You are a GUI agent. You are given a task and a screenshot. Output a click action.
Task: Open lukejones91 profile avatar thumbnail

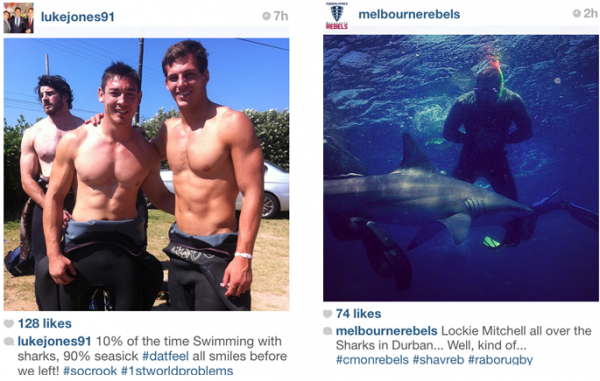[18, 18]
